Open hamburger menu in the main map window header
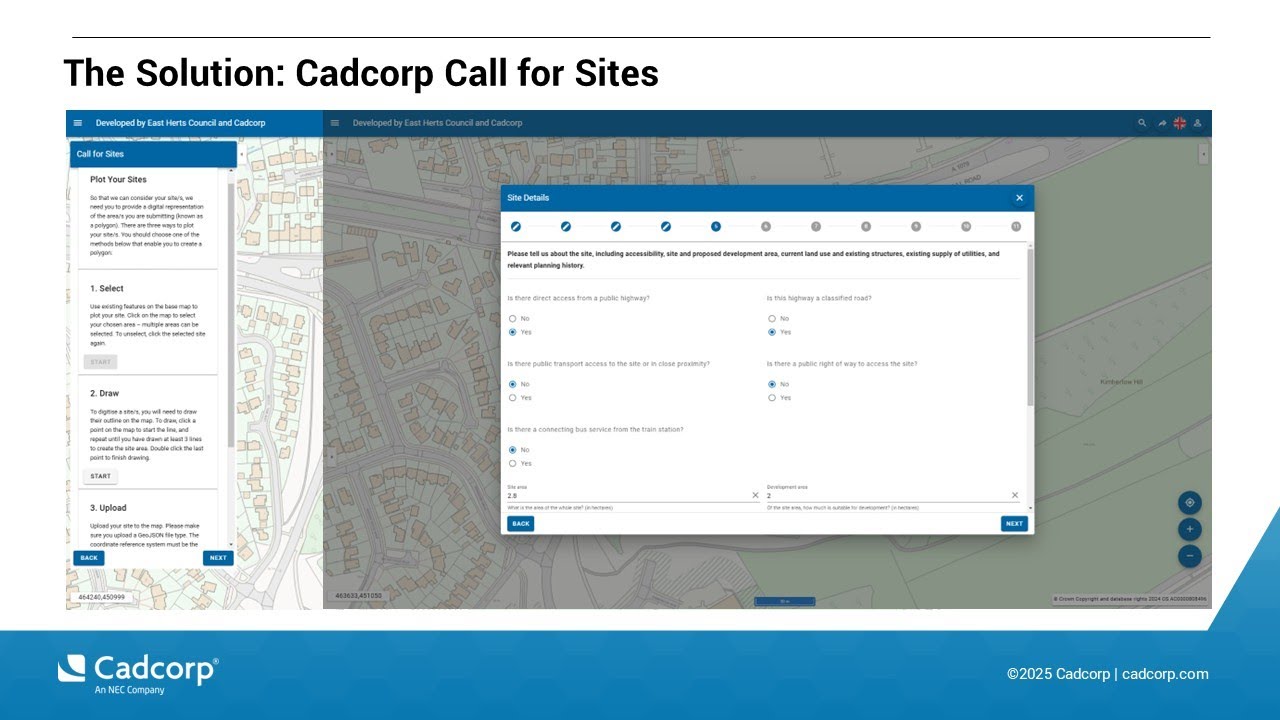This screenshot has height=720, width=1280. tap(335, 123)
